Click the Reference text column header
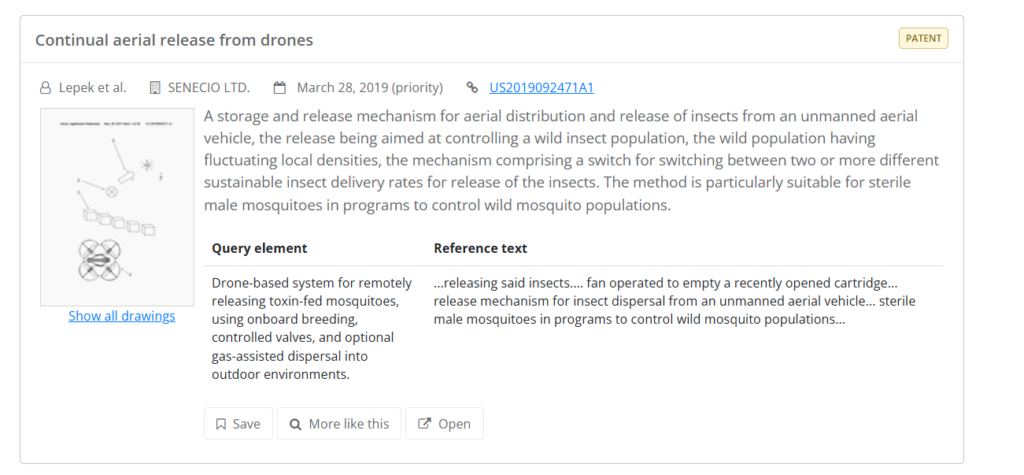The width and height of the screenshot is (1024, 475). click(480, 248)
